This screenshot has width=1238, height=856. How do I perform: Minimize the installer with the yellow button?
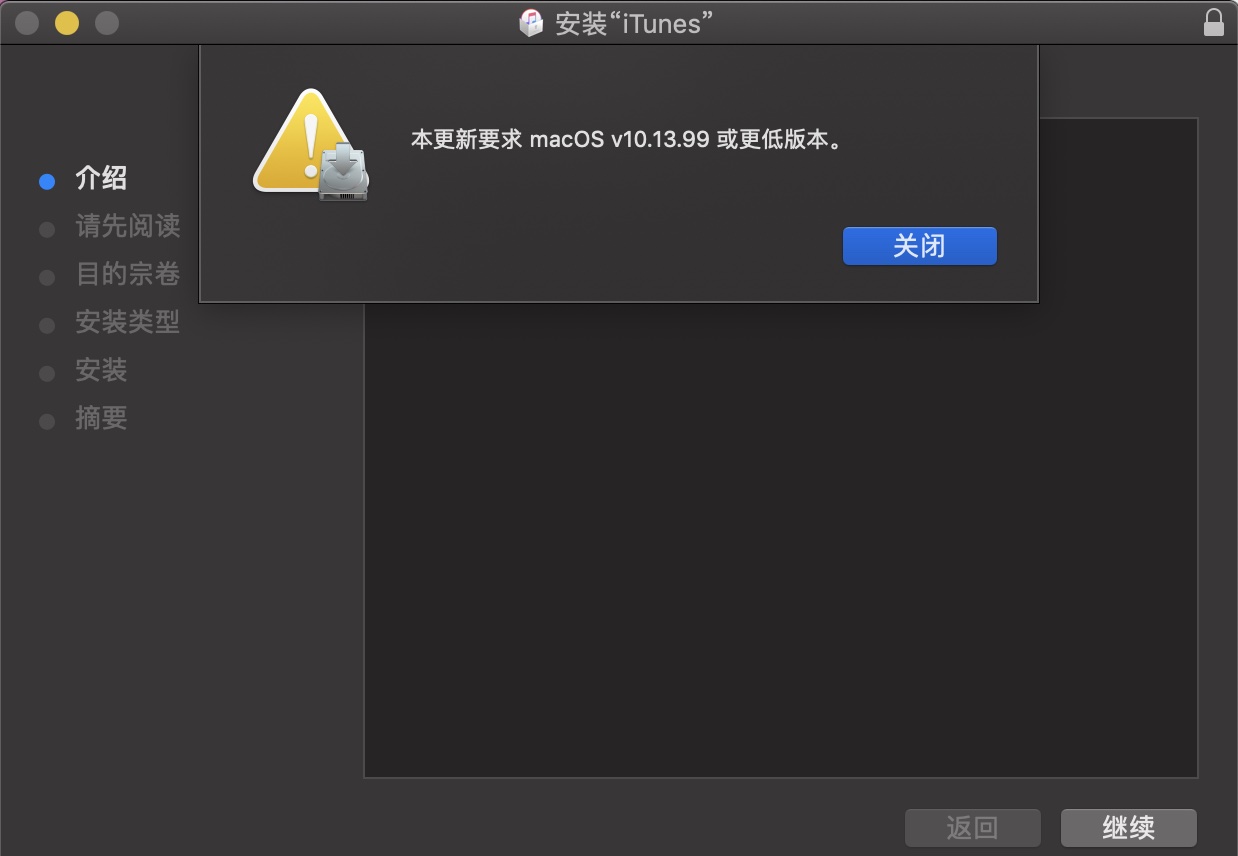tap(66, 22)
